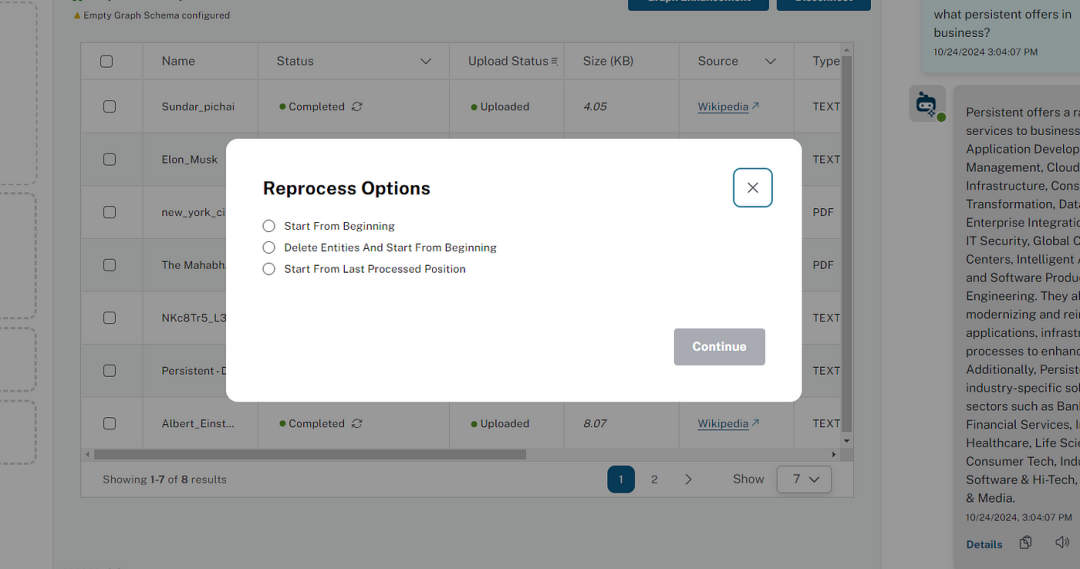Check the Sundar_pichai row checkbox
The width and height of the screenshot is (1080, 569).
[x=110, y=107]
